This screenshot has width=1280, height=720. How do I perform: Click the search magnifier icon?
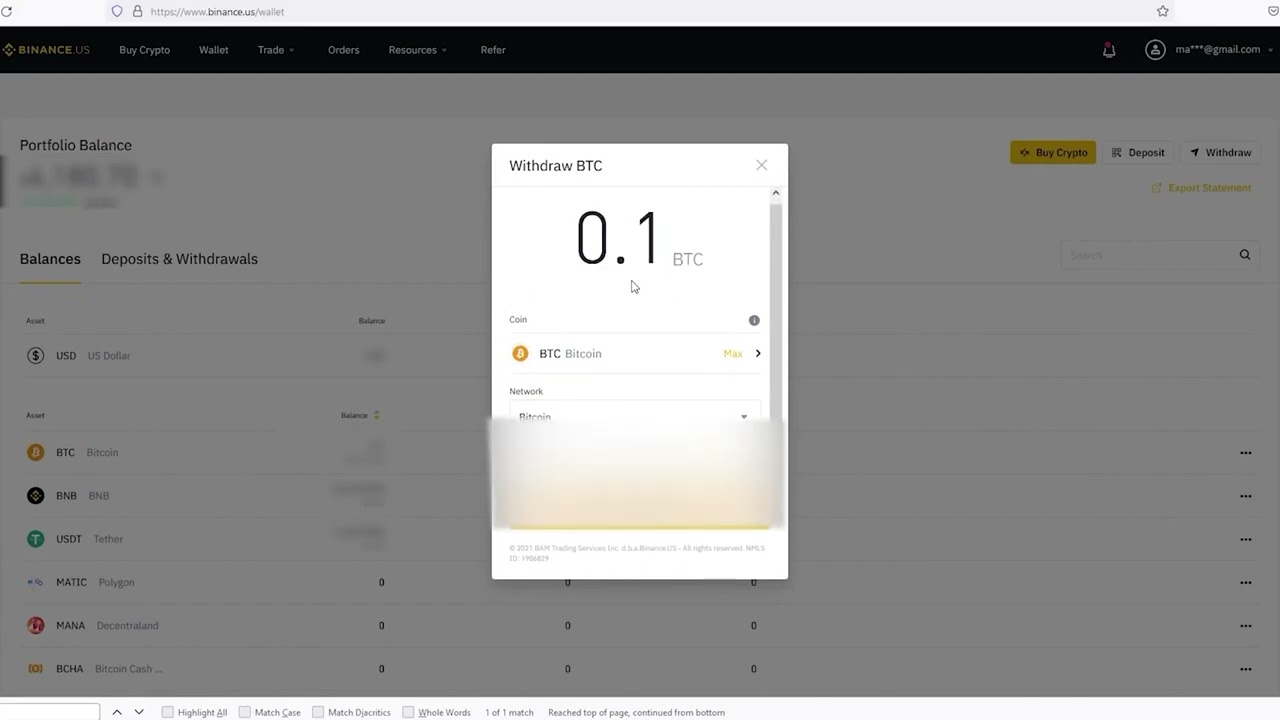coord(1245,255)
